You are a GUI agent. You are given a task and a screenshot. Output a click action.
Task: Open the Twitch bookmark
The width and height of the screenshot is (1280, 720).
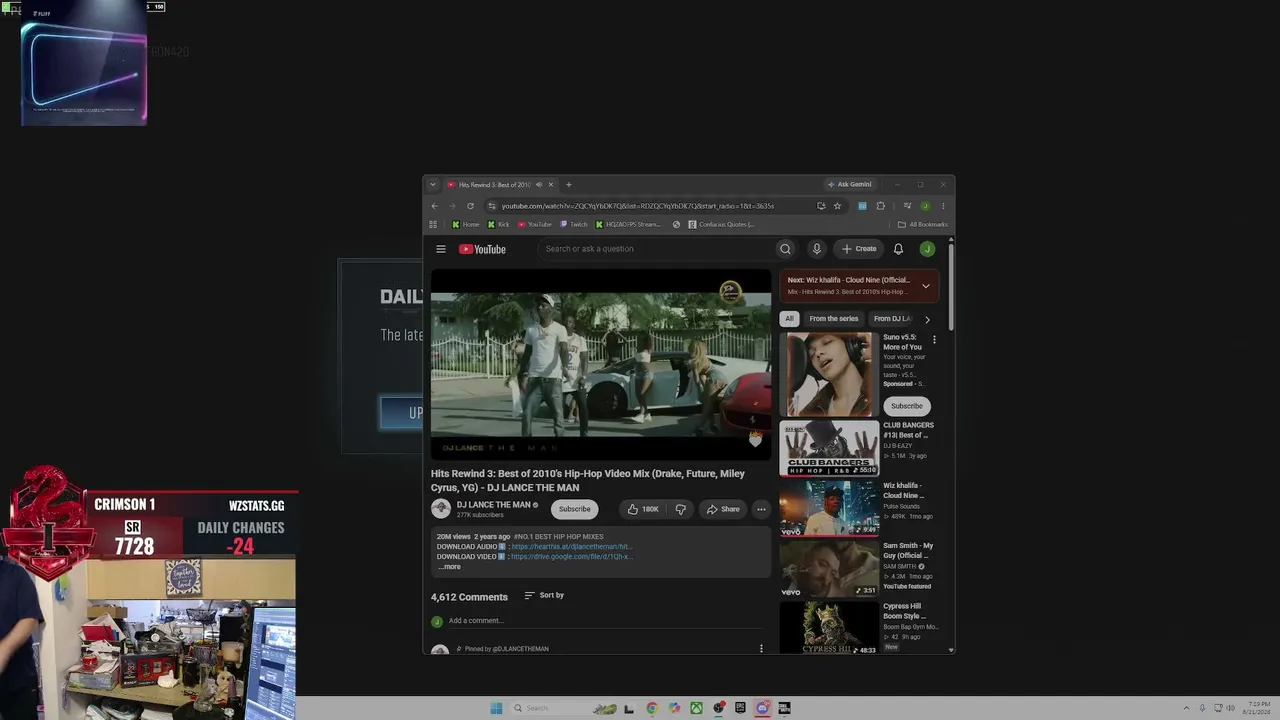pos(575,224)
